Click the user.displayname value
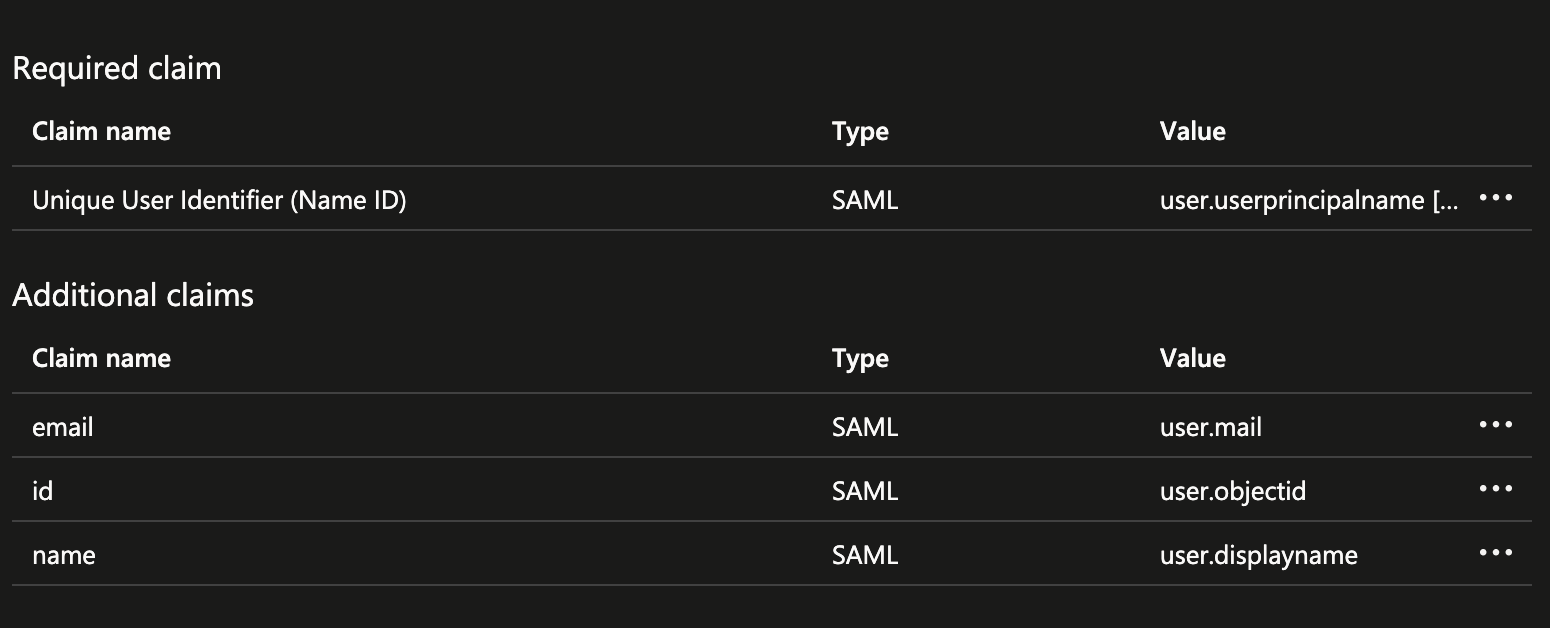Screen dimensions: 1550x628 coord(1258,555)
